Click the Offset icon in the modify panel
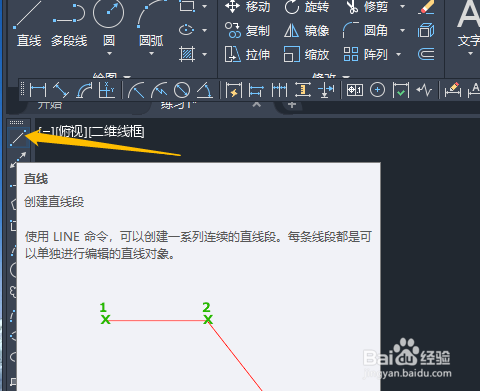 (426, 54)
